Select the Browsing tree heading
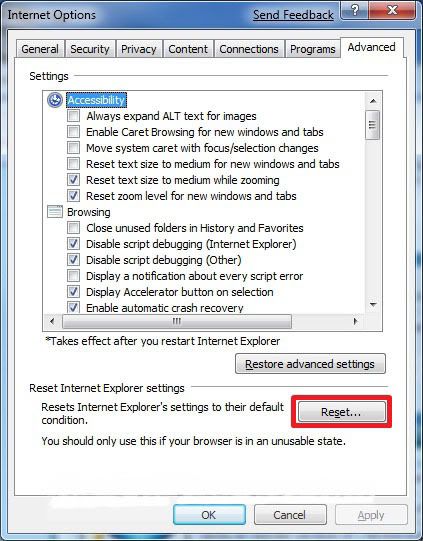 click(x=89, y=212)
